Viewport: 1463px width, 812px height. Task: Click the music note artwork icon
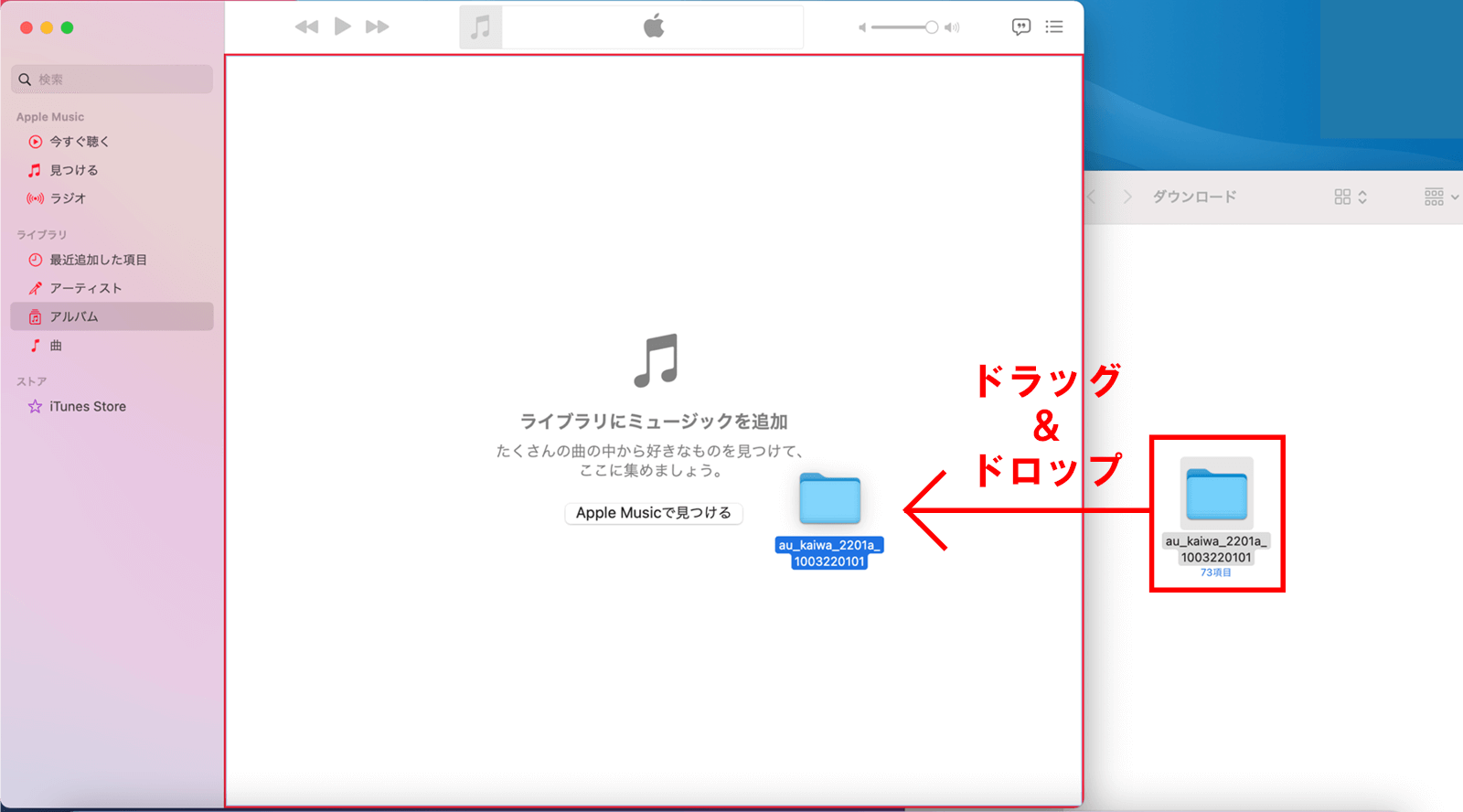tap(480, 27)
